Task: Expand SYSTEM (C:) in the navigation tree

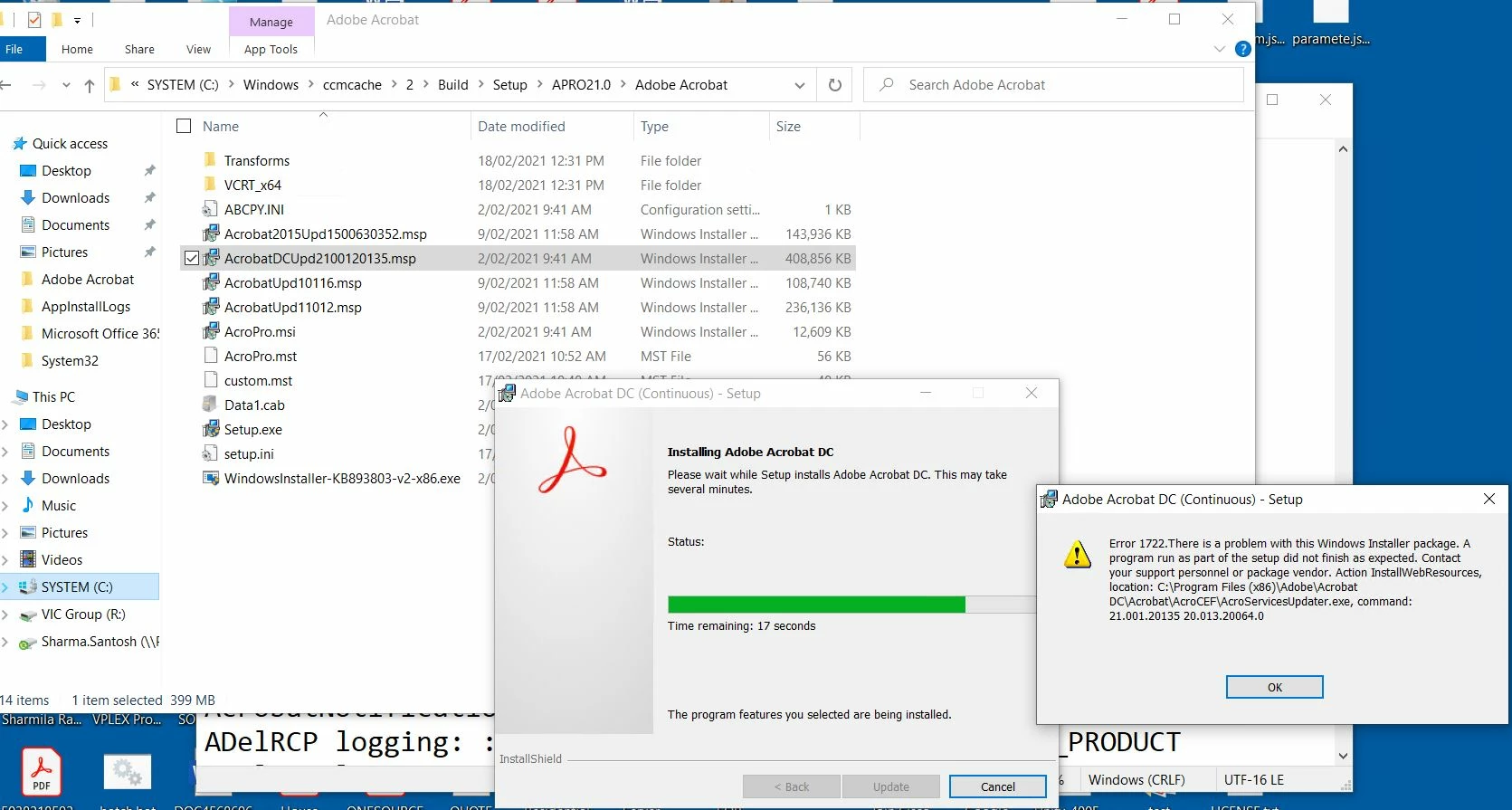Action: coord(5,587)
